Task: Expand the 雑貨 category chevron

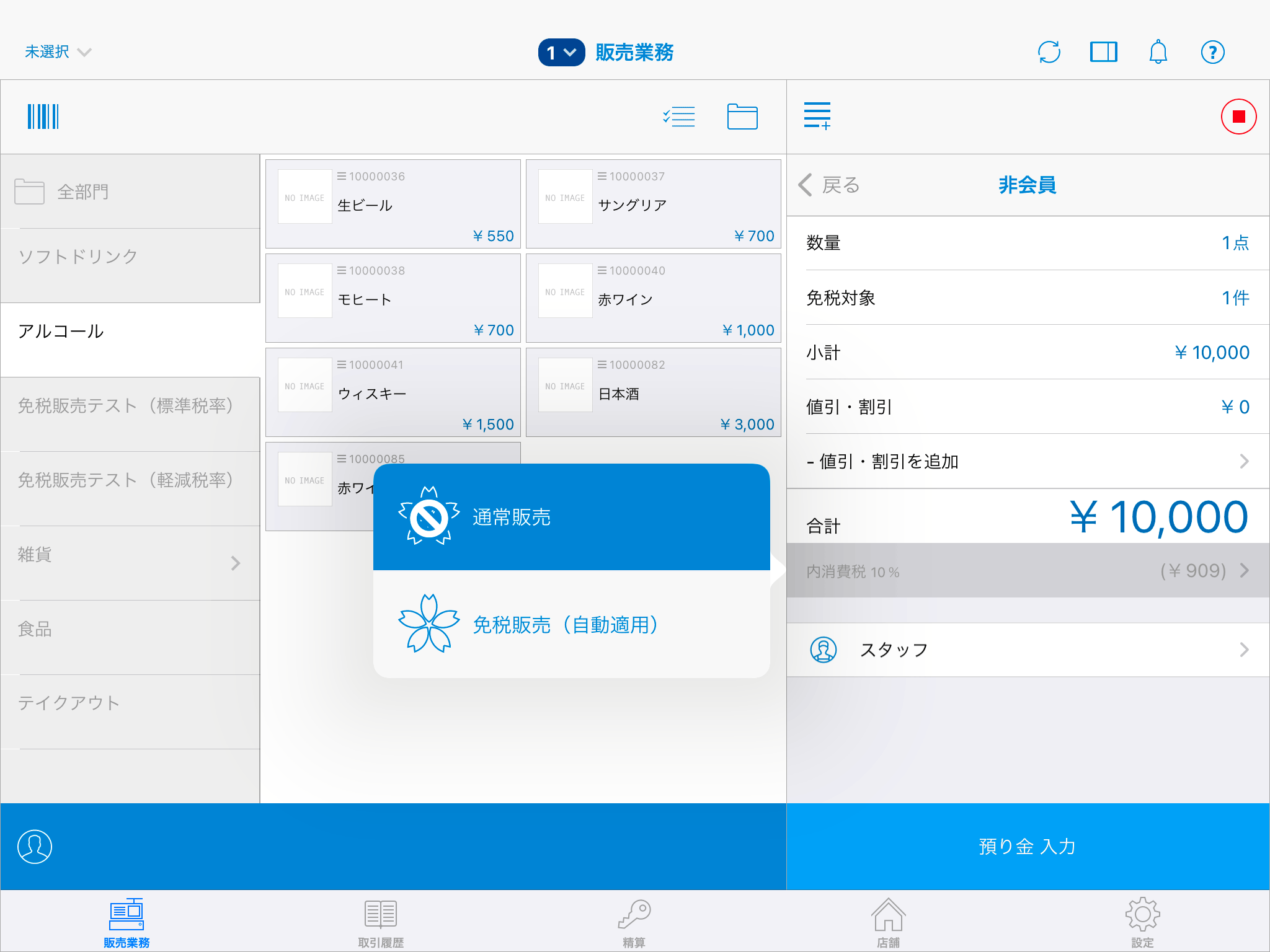Action: click(x=236, y=563)
